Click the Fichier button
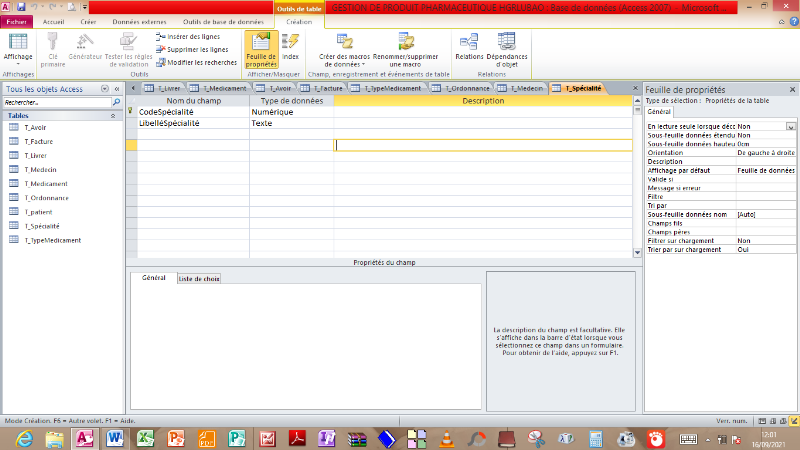800x450 pixels. (x=17, y=20)
